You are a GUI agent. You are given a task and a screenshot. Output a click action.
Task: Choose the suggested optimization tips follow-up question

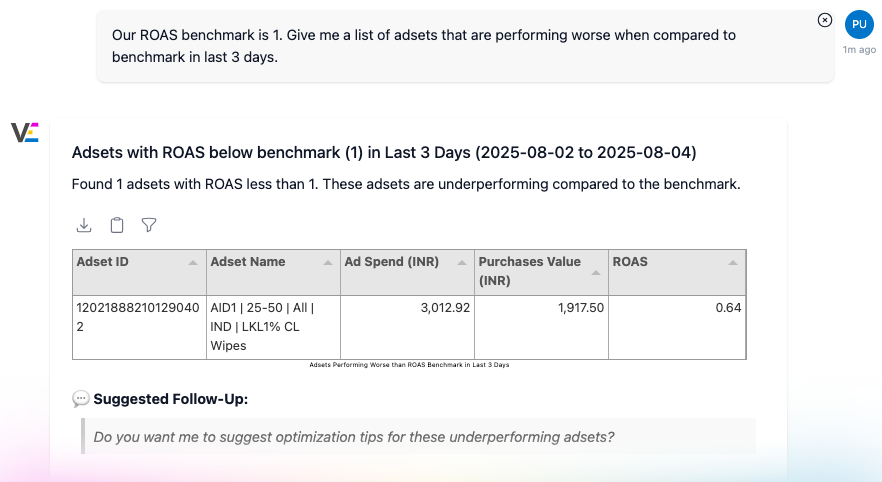[x=353, y=437]
